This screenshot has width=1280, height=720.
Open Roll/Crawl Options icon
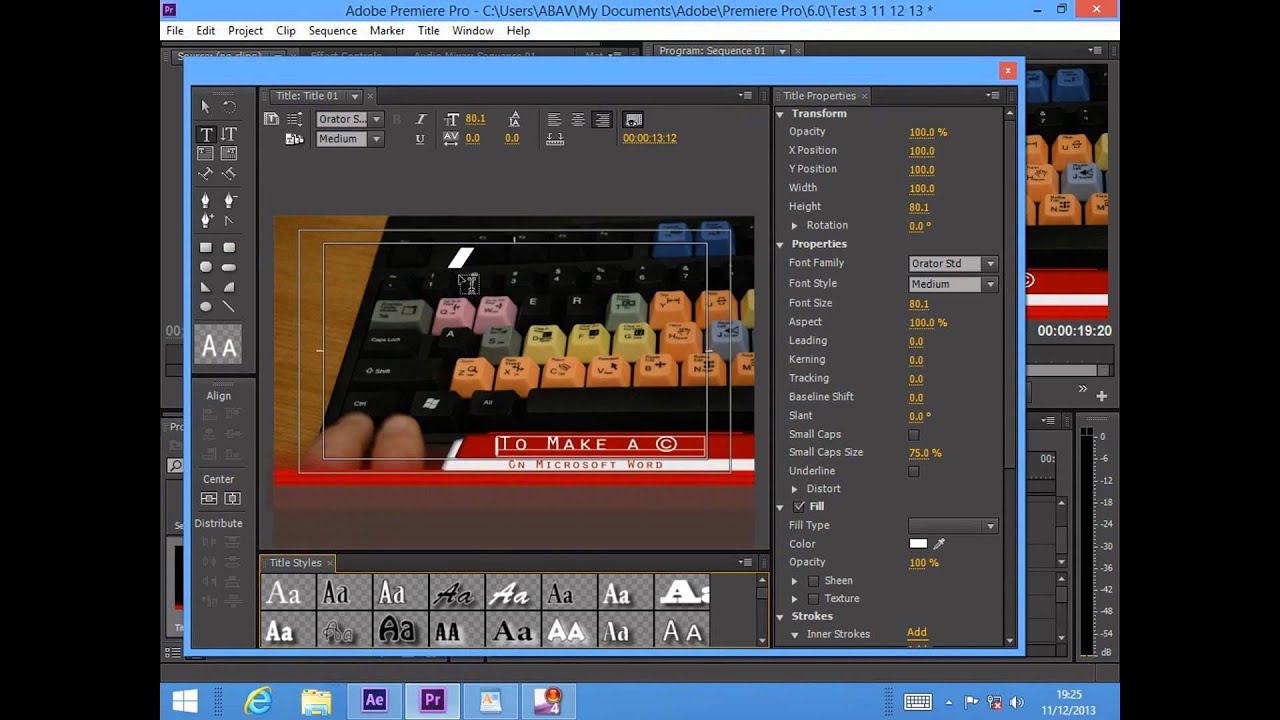(x=295, y=119)
